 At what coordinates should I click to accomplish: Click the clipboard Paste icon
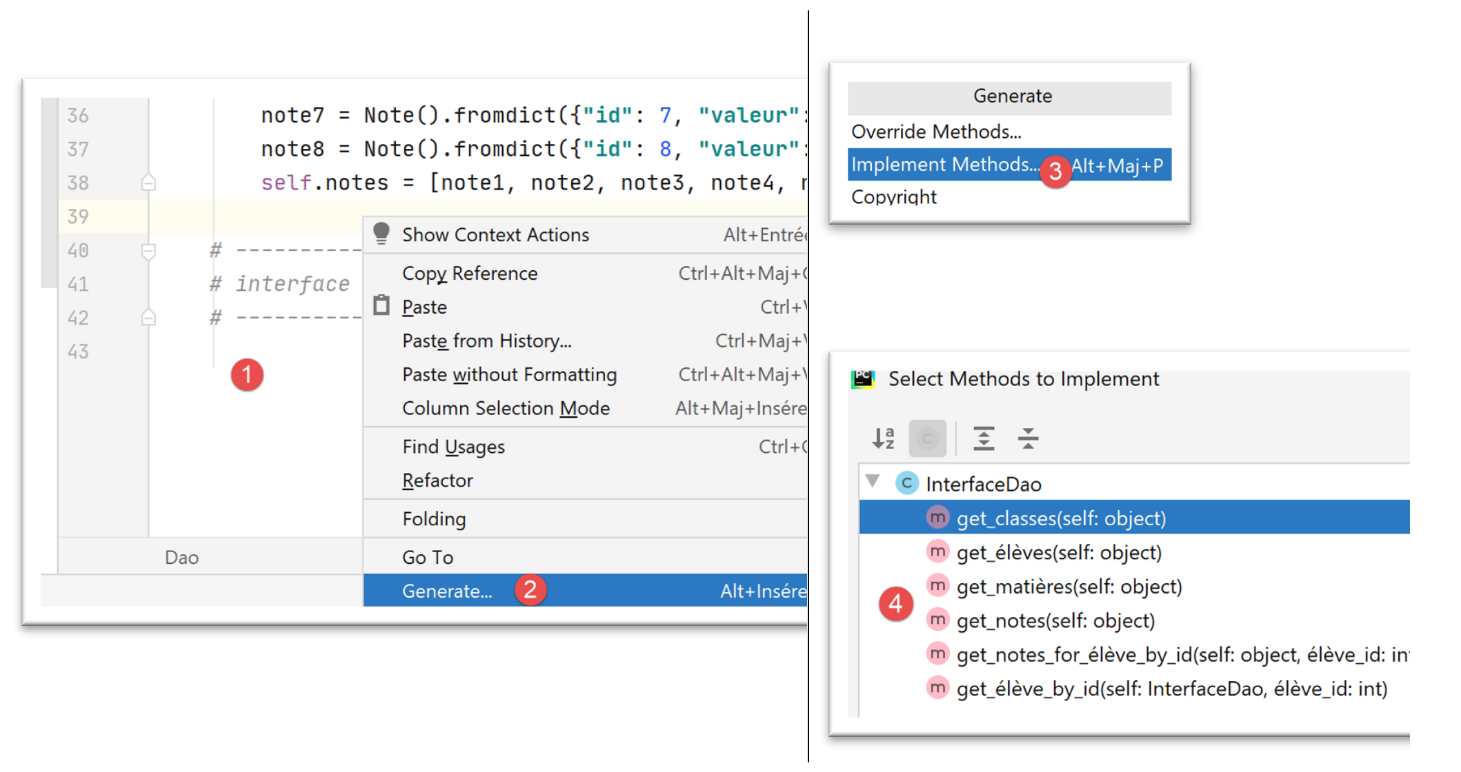point(381,306)
